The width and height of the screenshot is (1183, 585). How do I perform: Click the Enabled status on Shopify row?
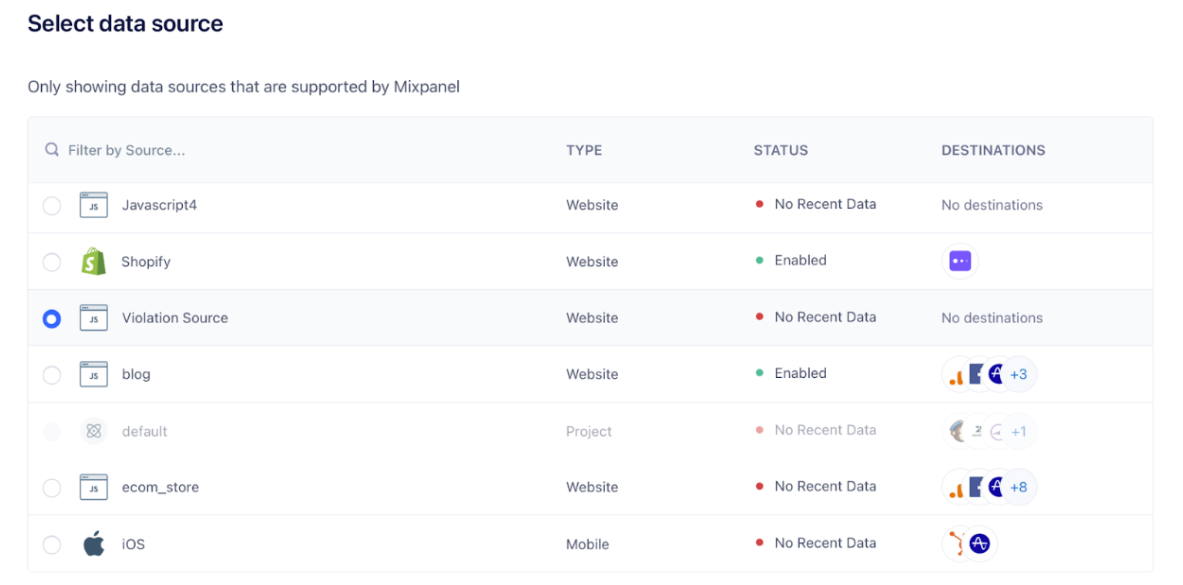pyautogui.click(x=800, y=260)
